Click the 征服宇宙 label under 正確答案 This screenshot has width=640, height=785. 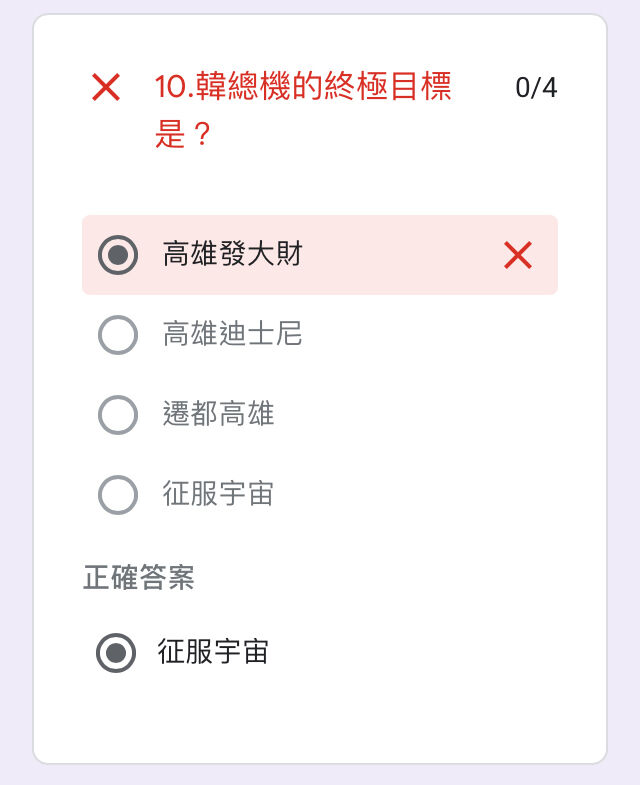pos(213,652)
